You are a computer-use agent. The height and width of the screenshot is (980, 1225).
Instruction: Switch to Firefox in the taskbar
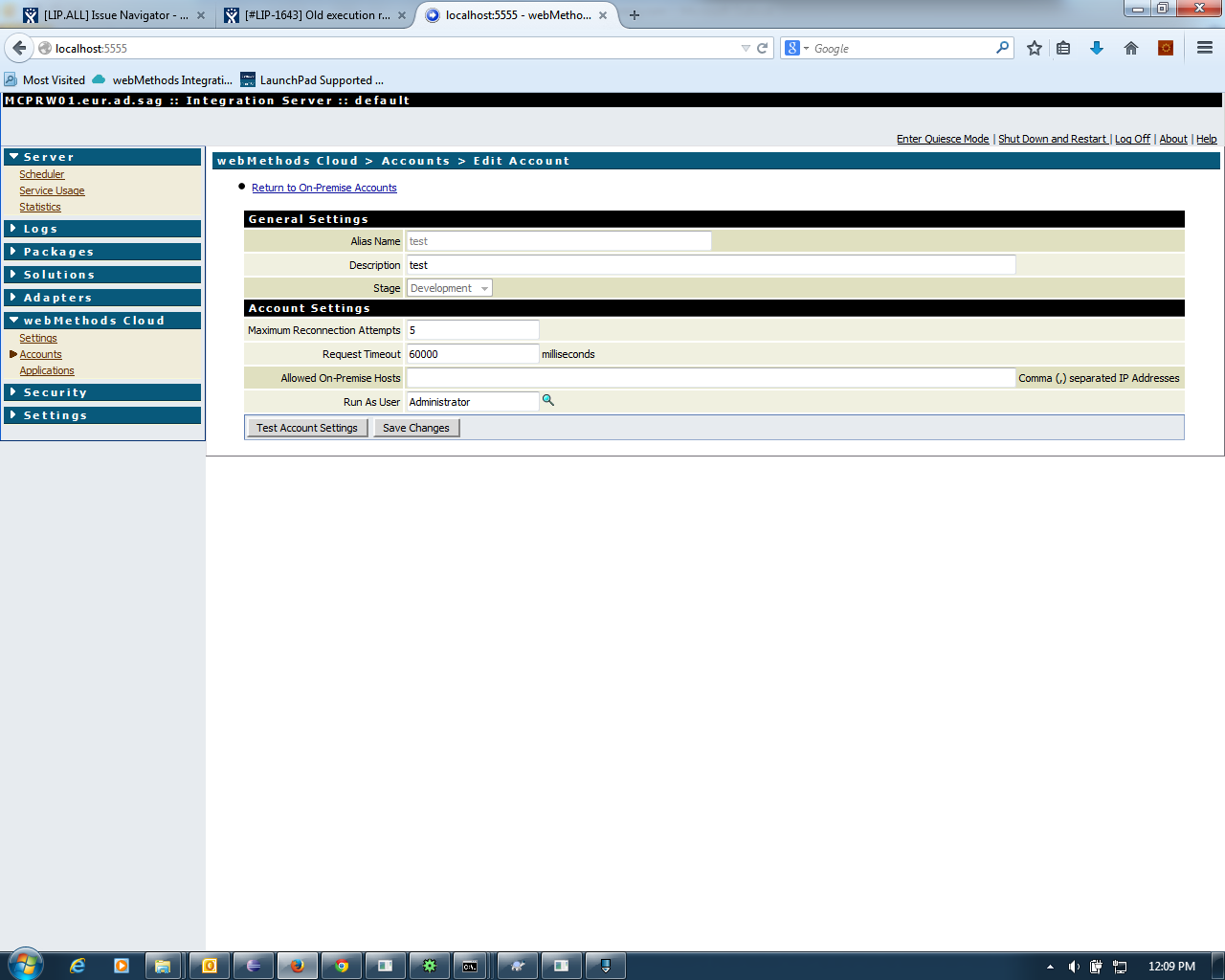click(298, 966)
